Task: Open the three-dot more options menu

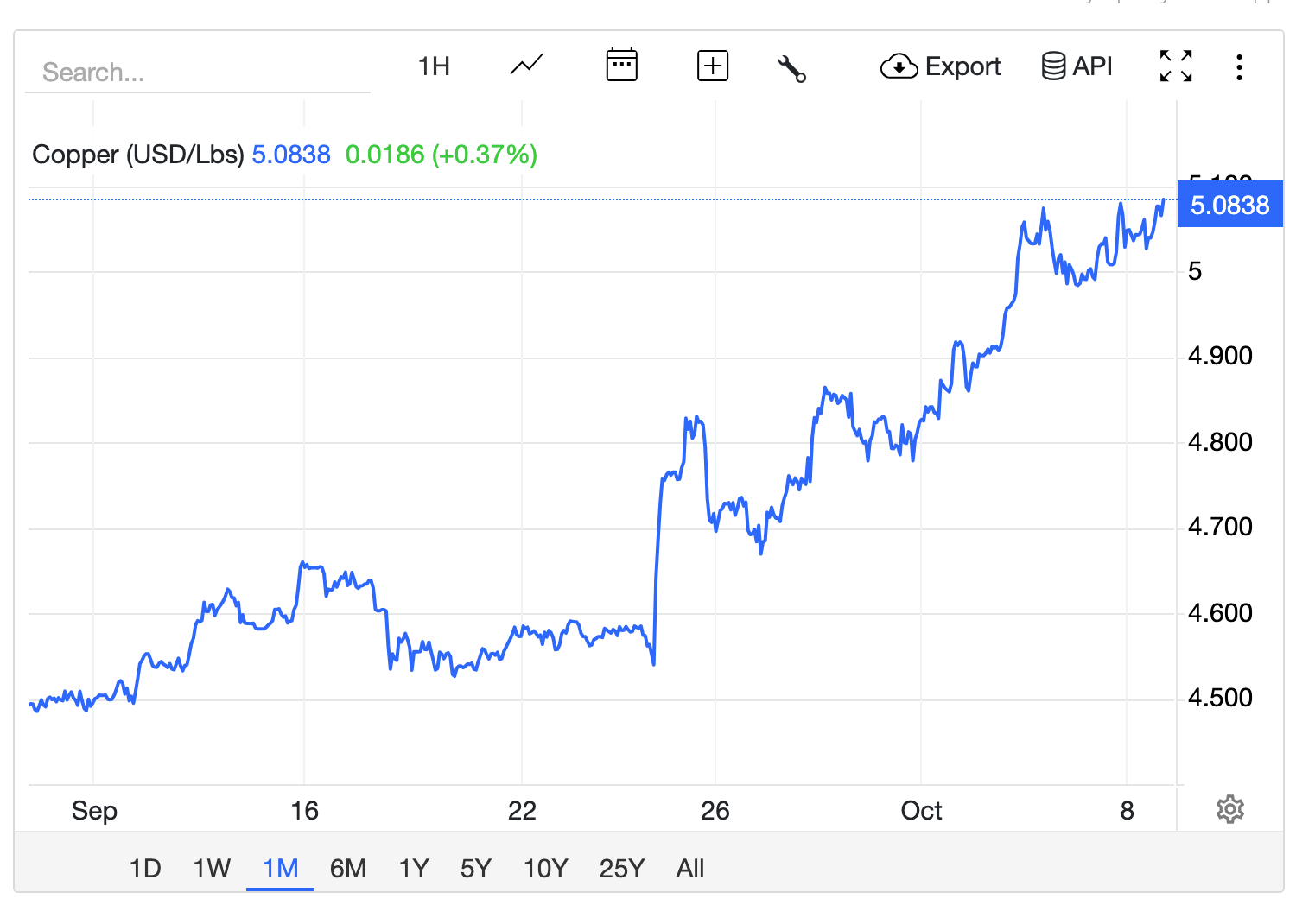Action: [x=1239, y=67]
